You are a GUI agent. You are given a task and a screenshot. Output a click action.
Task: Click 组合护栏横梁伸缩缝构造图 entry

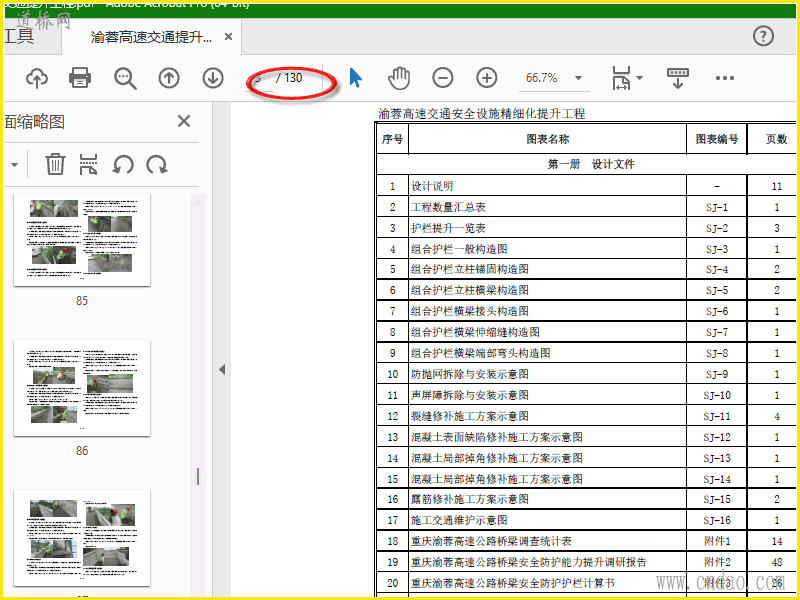pyautogui.click(x=475, y=332)
